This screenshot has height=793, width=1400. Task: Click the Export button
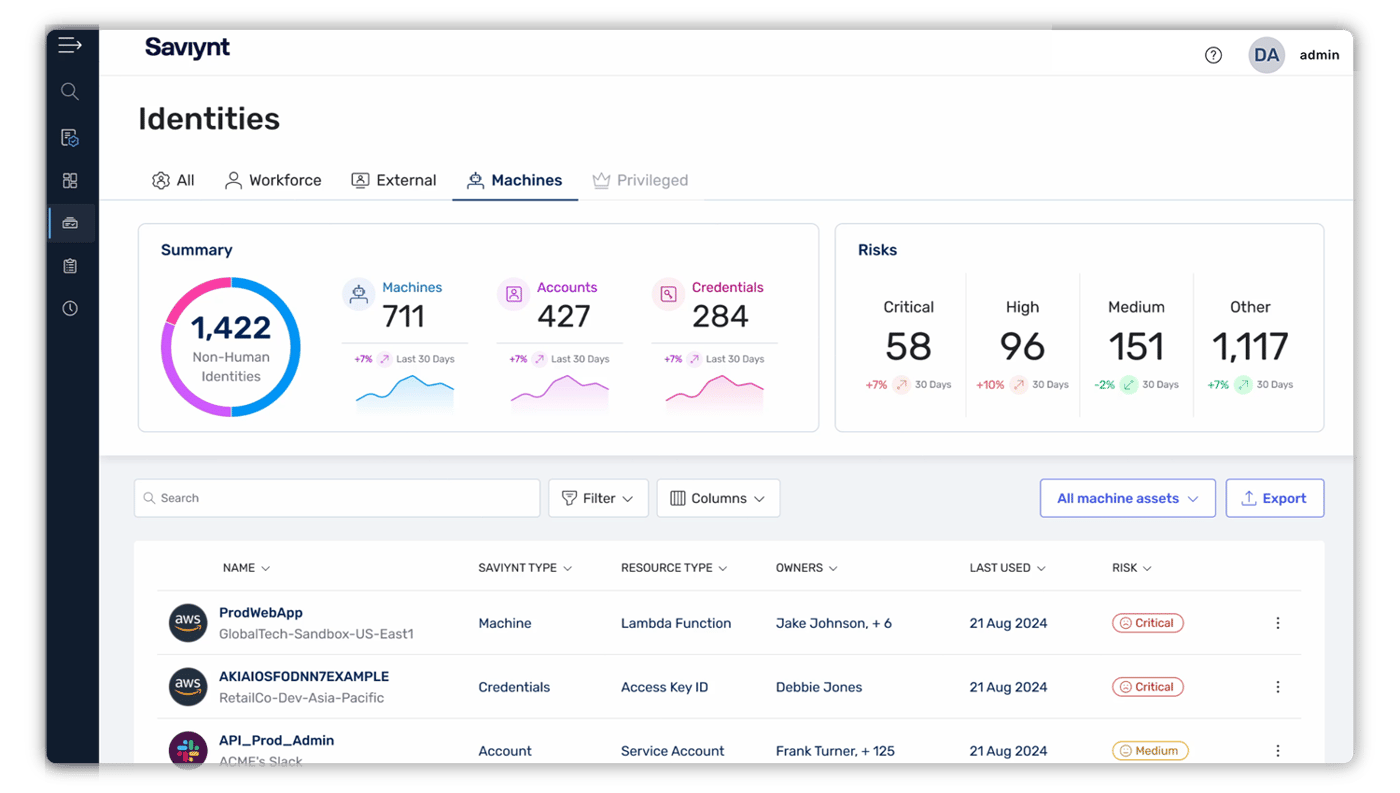pyautogui.click(x=1275, y=498)
